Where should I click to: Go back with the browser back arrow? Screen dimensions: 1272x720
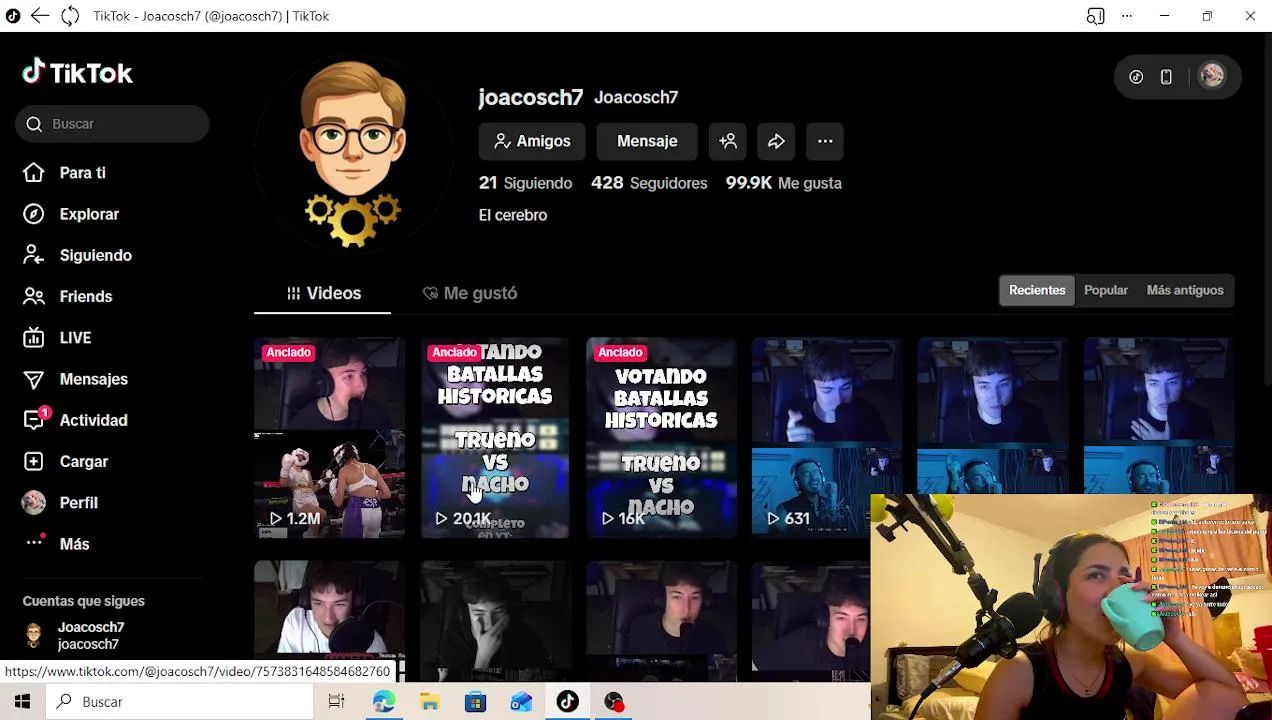[39, 16]
